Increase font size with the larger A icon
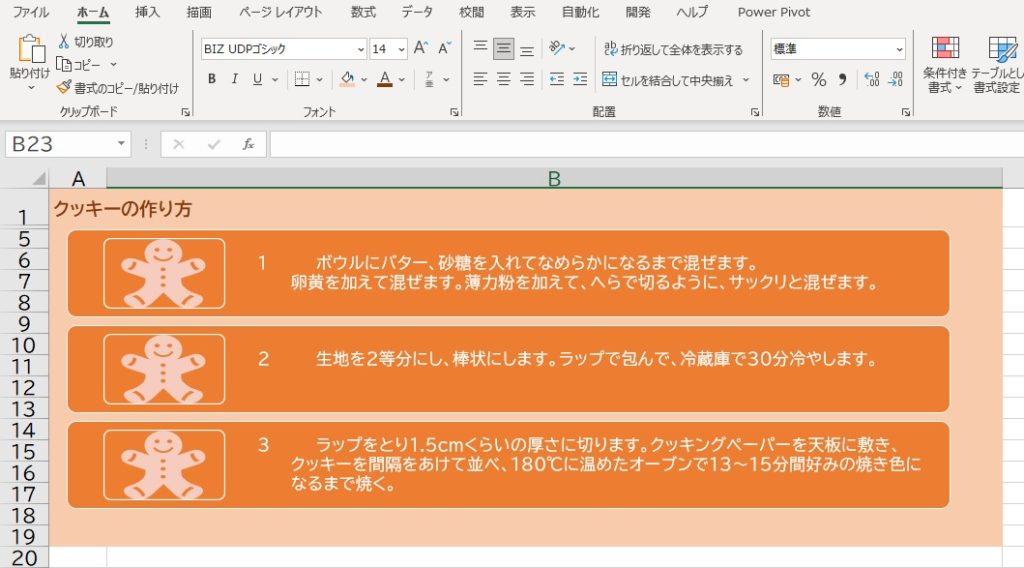 pos(421,49)
